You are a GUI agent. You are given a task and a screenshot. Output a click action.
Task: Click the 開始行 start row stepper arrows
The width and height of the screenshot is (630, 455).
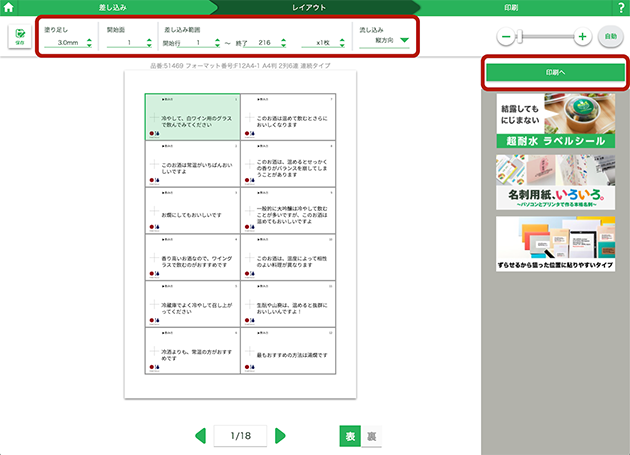pos(217,43)
